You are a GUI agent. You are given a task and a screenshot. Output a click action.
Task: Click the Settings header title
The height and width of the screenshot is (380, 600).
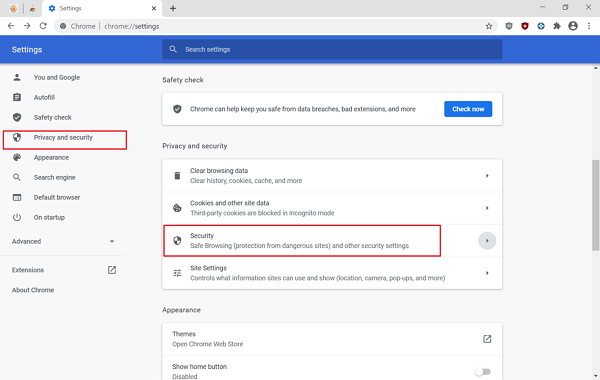point(27,49)
